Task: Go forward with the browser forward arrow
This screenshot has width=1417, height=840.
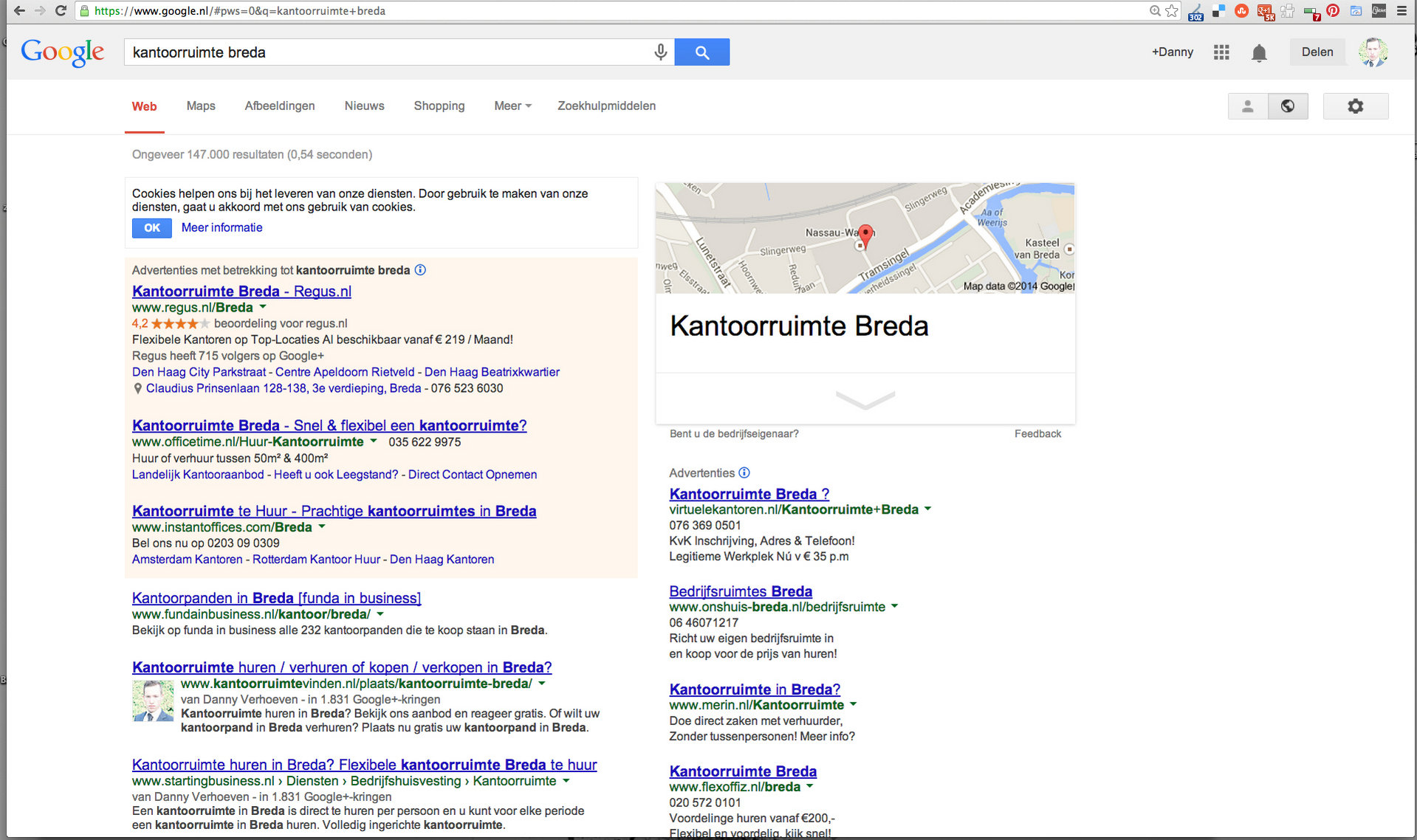Action: point(40,11)
